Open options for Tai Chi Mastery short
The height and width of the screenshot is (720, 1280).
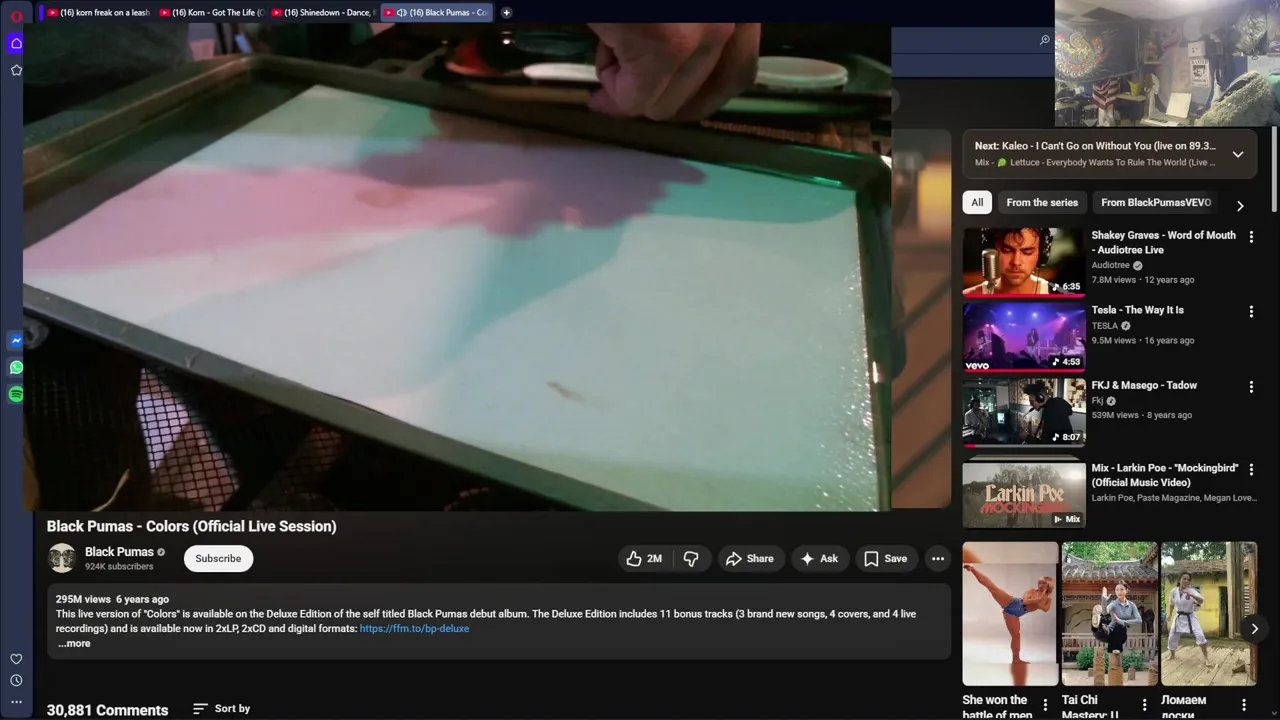[1144, 705]
